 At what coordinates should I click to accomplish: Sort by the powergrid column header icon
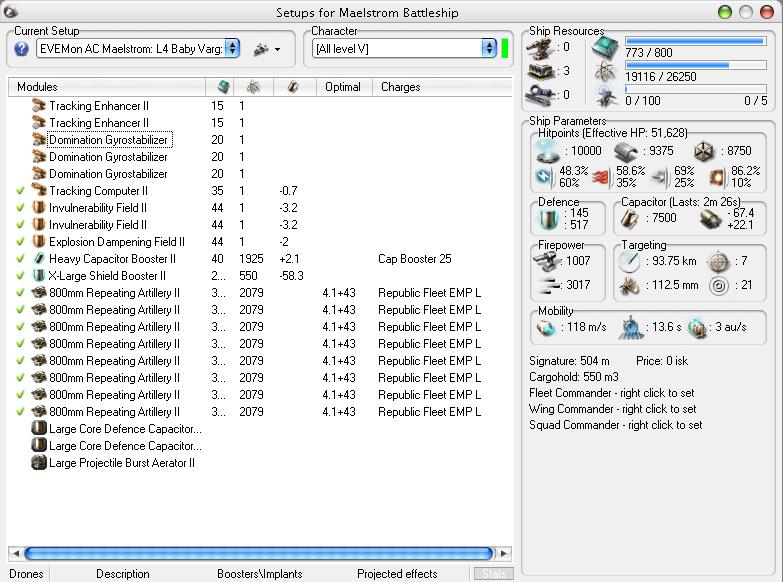254,87
